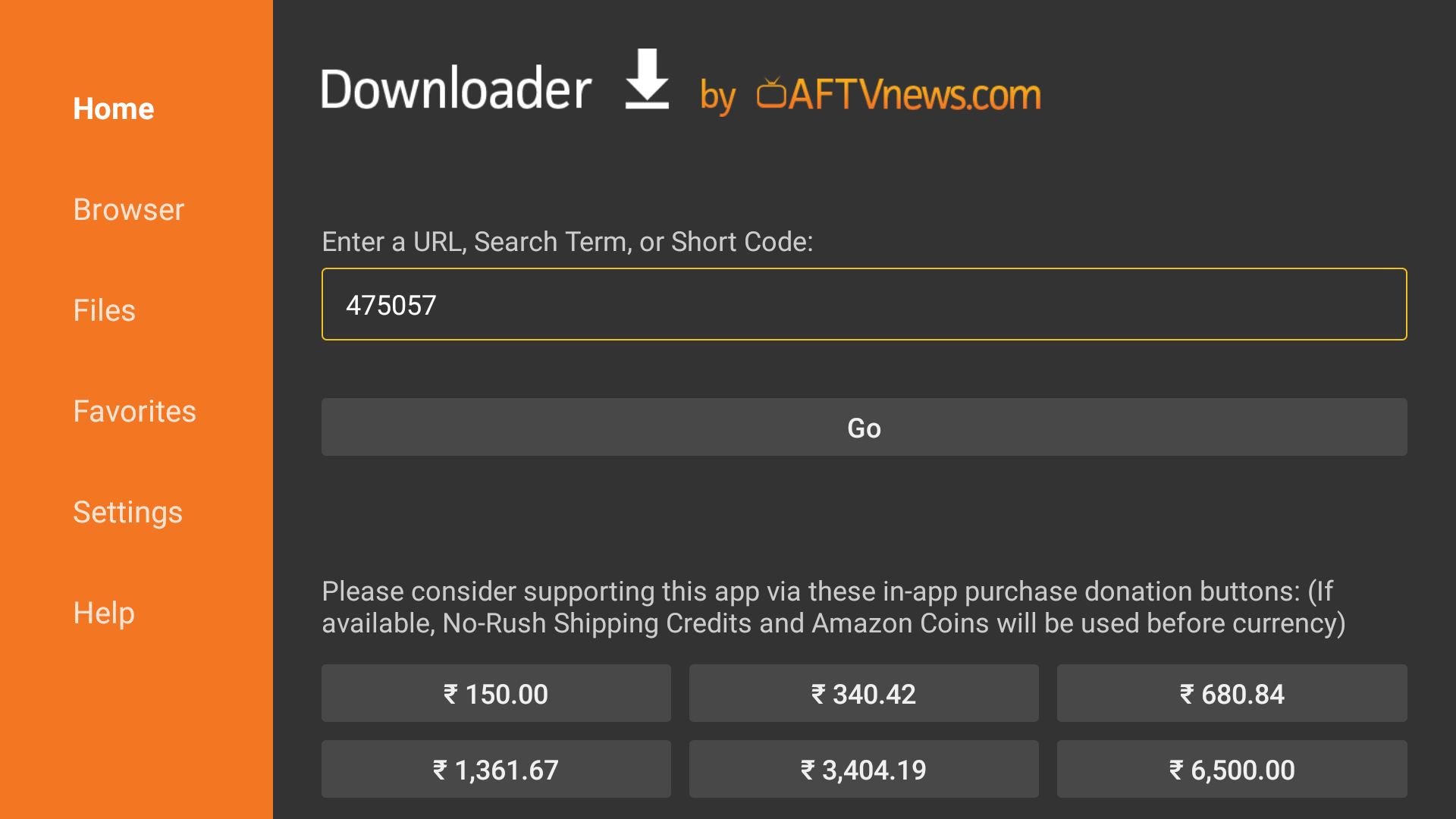Image resolution: width=1456 pixels, height=819 pixels.
Task: Select Help from the sidebar
Action: point(105,613)
